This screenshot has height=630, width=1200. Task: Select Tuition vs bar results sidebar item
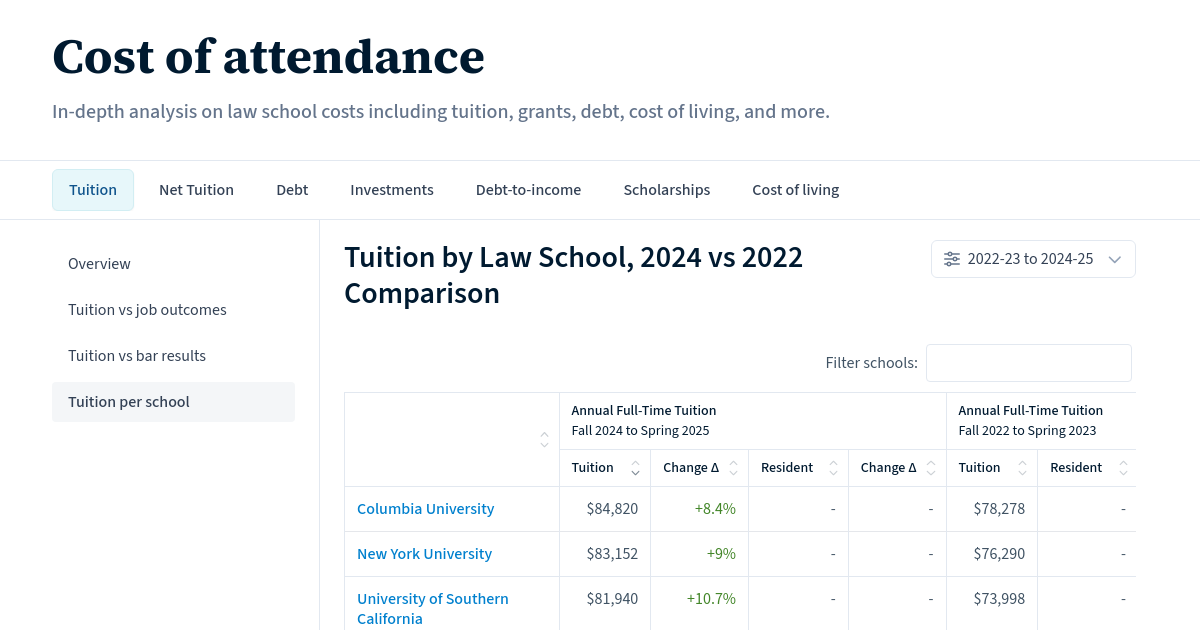(137, 356)
